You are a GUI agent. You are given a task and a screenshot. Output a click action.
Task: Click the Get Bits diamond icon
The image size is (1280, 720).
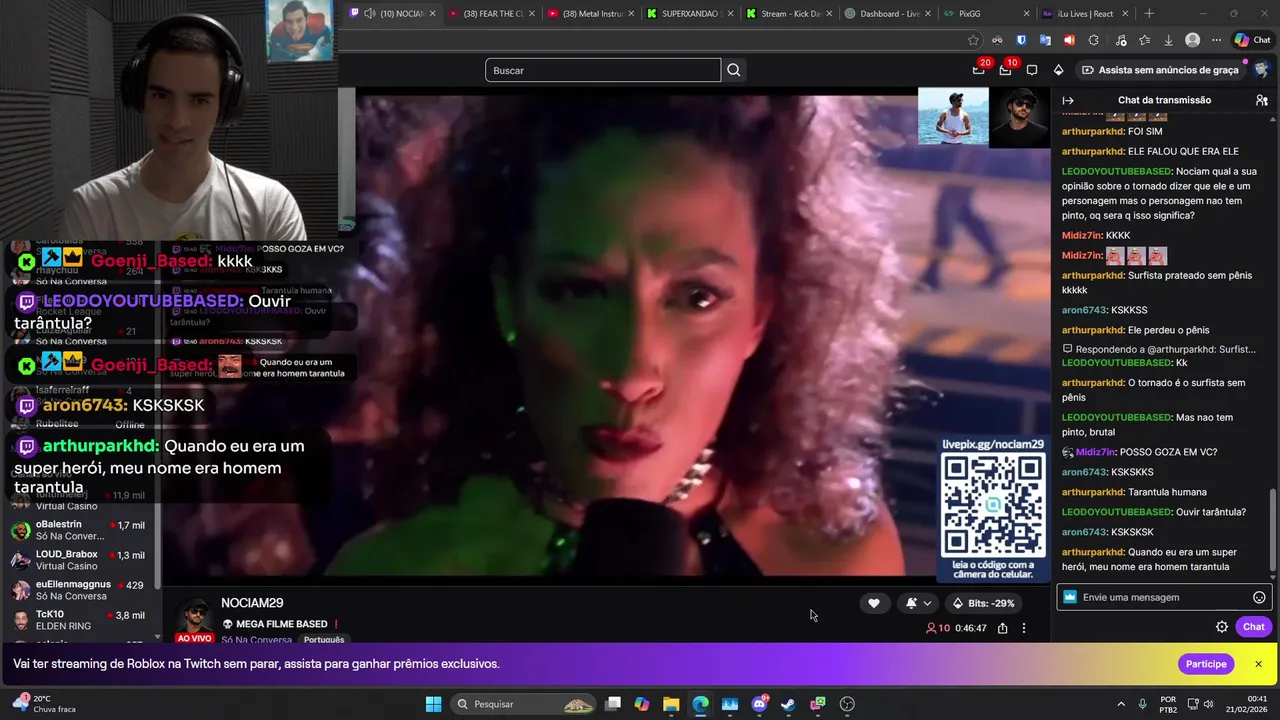(x=1058, y=70)
